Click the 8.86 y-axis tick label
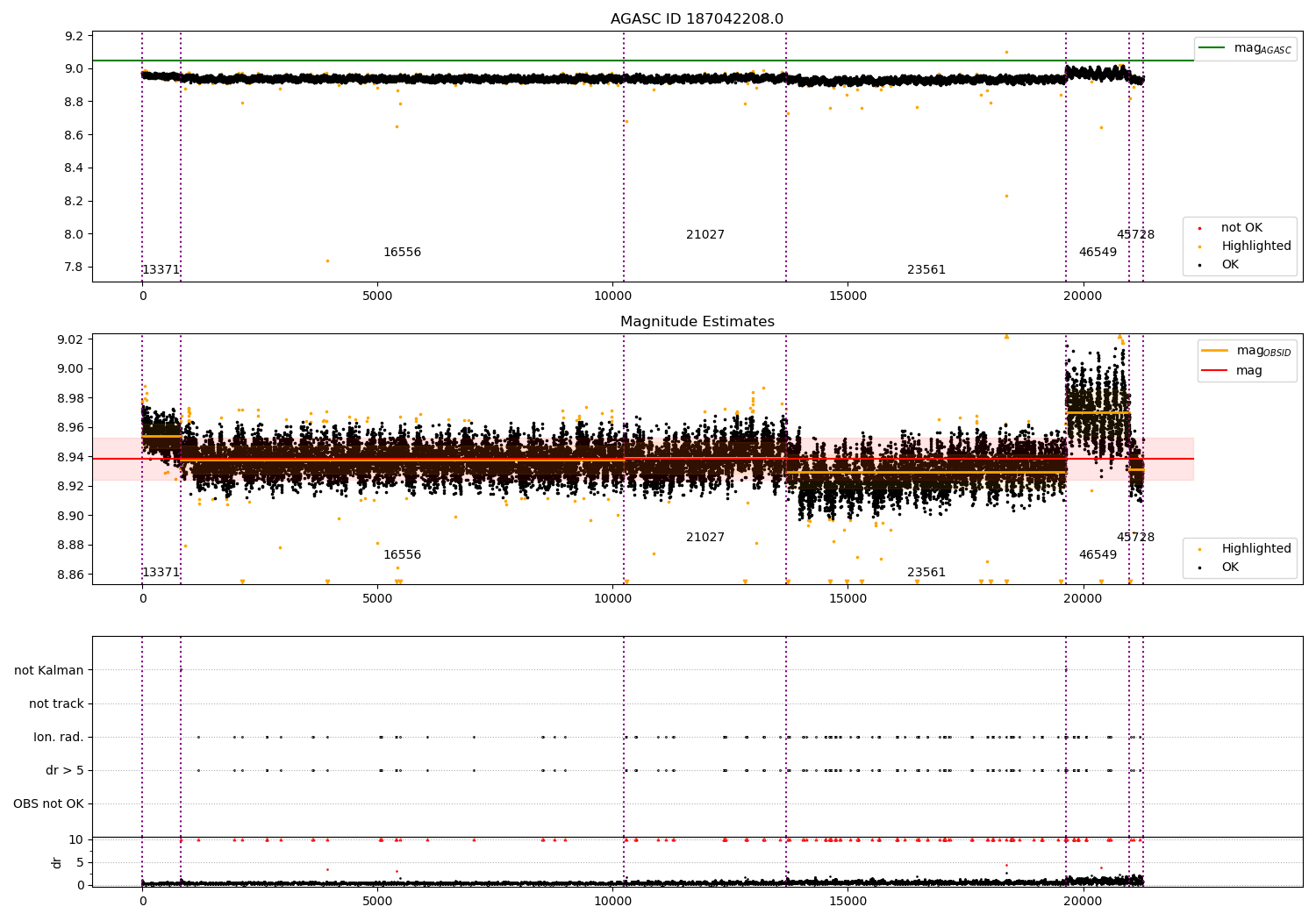 [x=70, y=575]
